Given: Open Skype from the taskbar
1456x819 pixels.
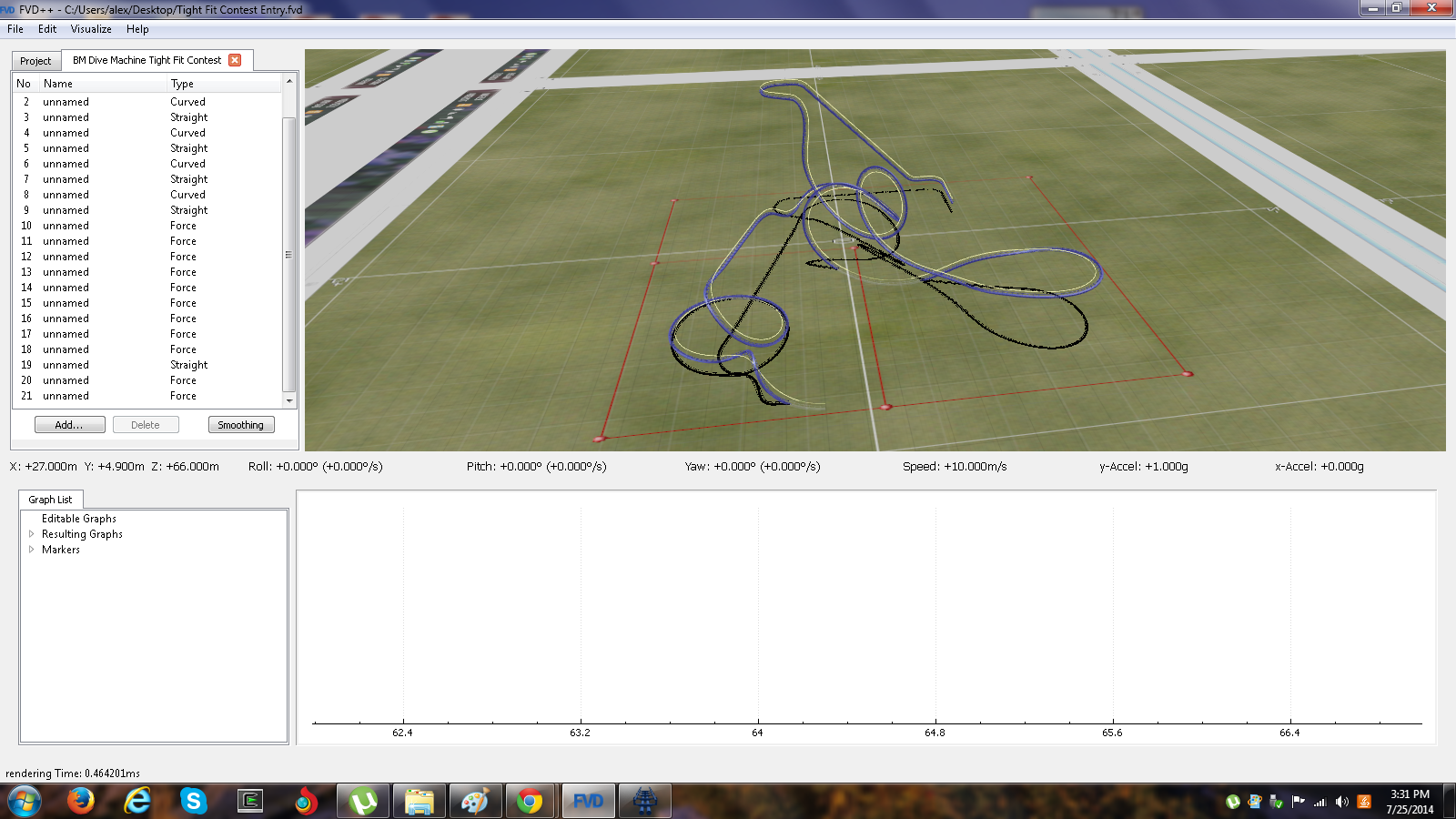Looking at the screenshot, I should click(x=193, y=801).
